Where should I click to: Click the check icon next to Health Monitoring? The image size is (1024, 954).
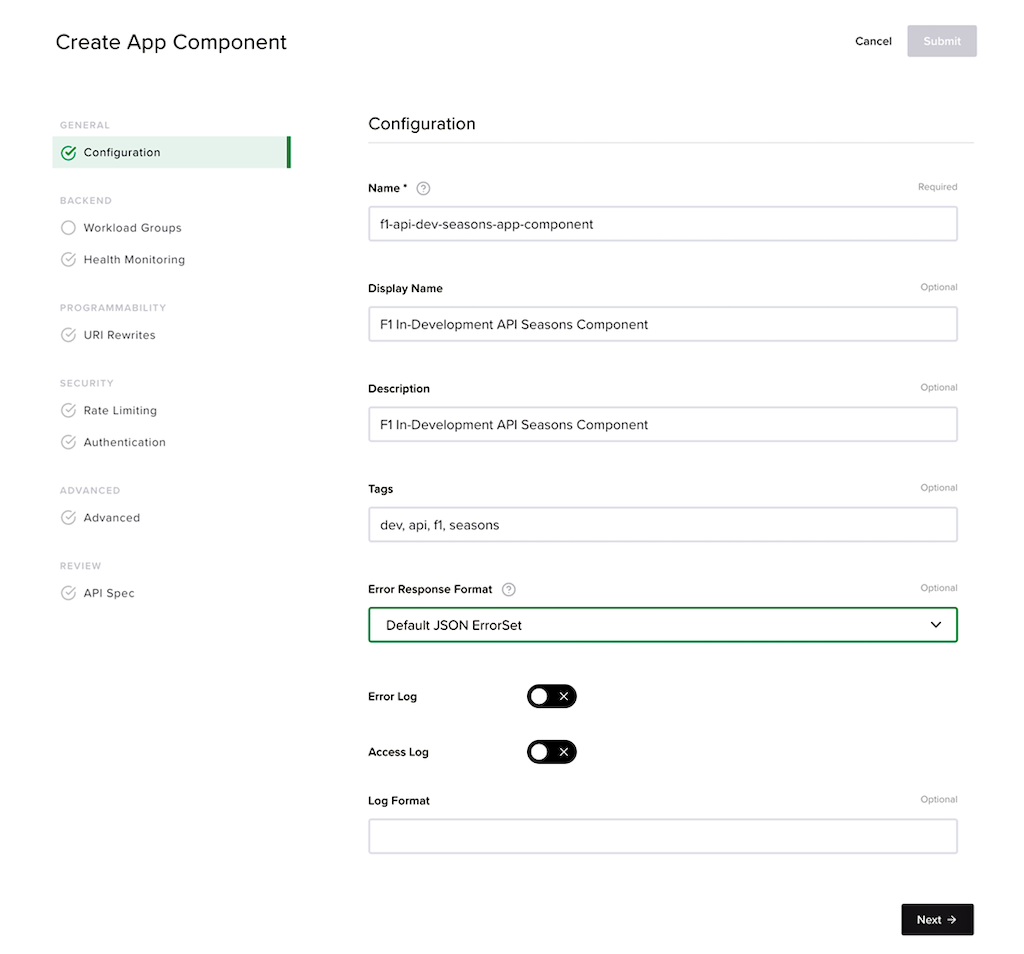pos(69,260)
